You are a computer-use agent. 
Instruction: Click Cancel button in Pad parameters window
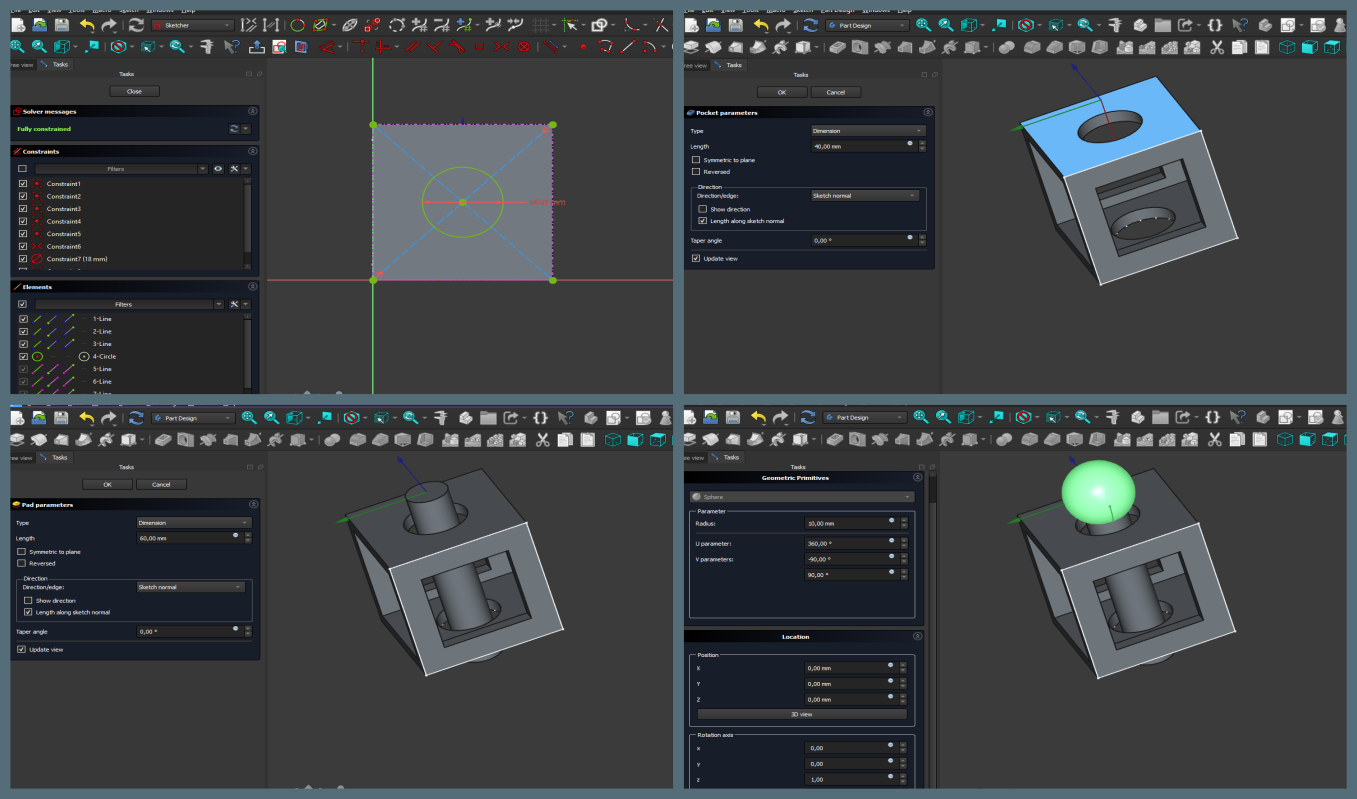162,484
